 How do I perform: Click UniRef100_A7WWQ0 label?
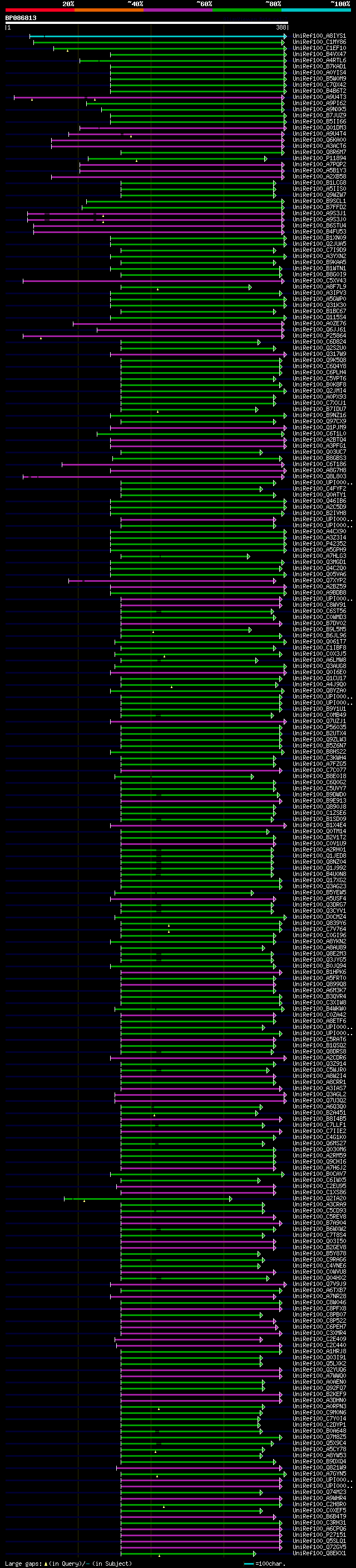coord(319,1376)
